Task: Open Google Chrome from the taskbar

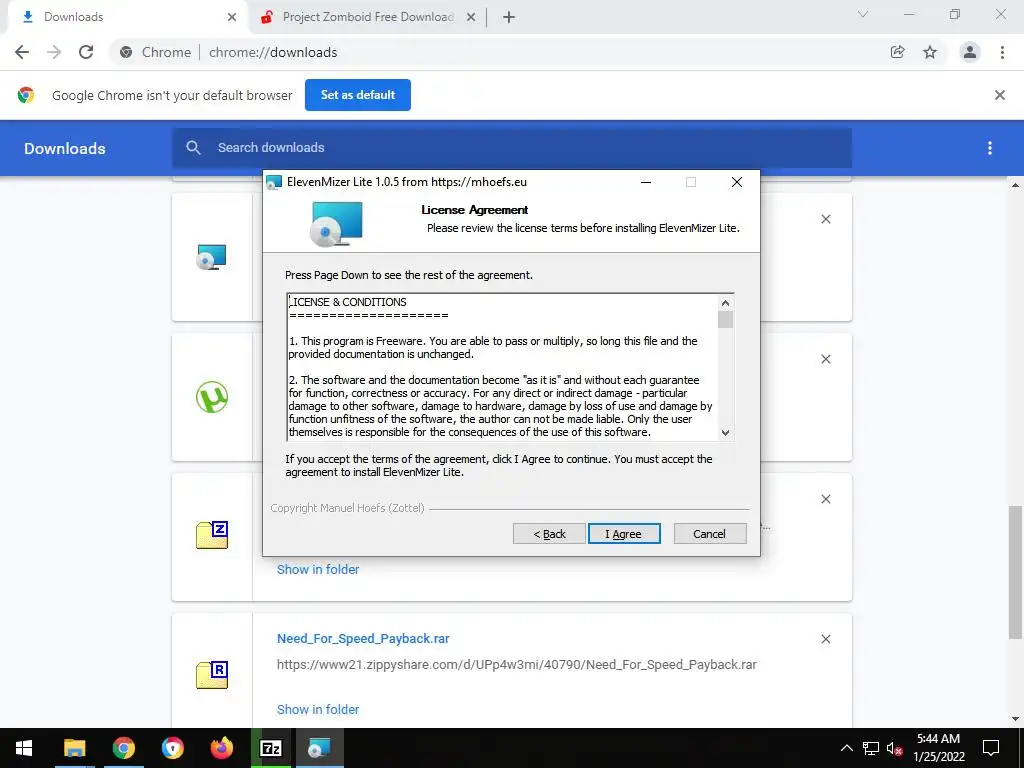Action: (x=123, y=748)
